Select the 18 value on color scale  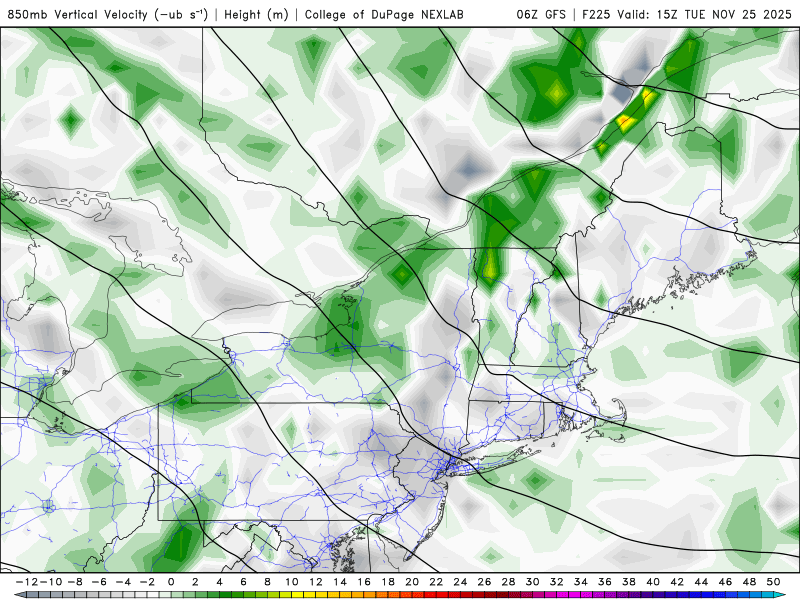point(388,582)
